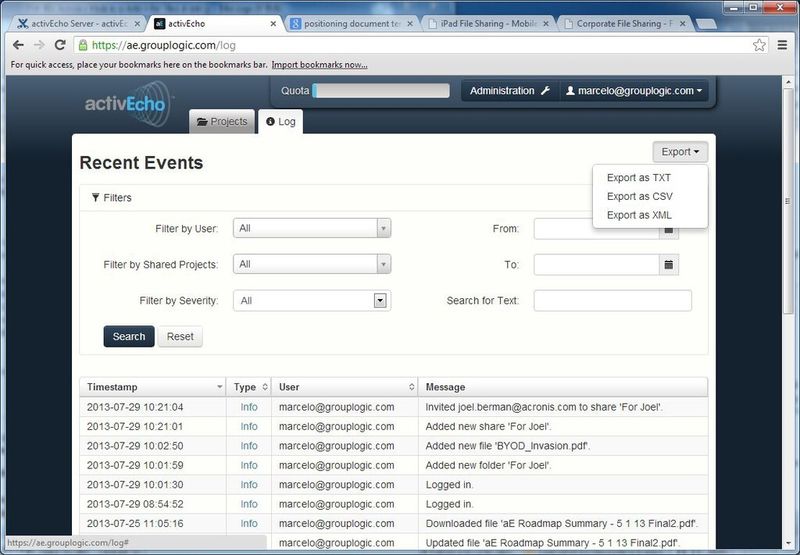The image size is (800, 555).
Task: Choose Export as CSV
Action: click(640, 196)
